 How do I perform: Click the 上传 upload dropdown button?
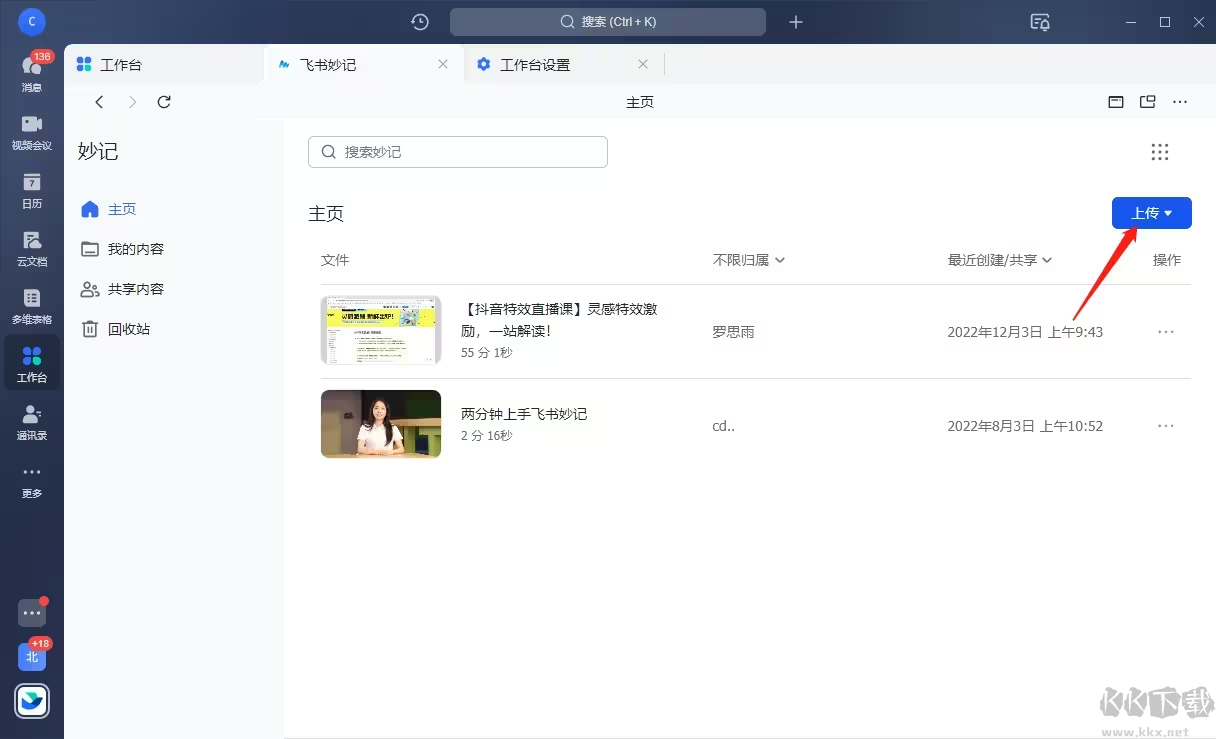(1152, 213)
